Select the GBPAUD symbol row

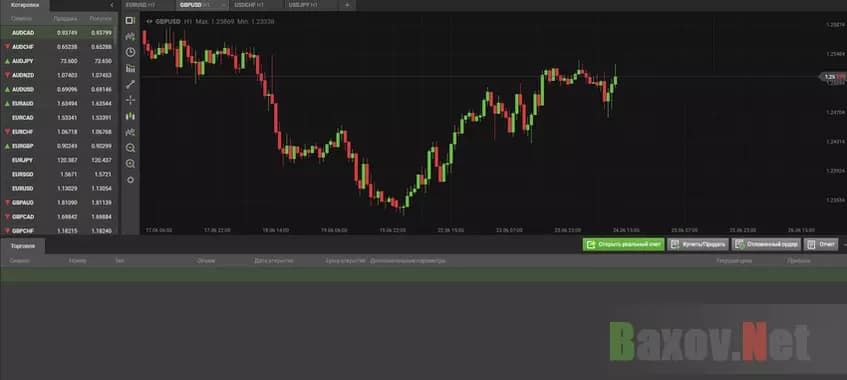point(57,202)
